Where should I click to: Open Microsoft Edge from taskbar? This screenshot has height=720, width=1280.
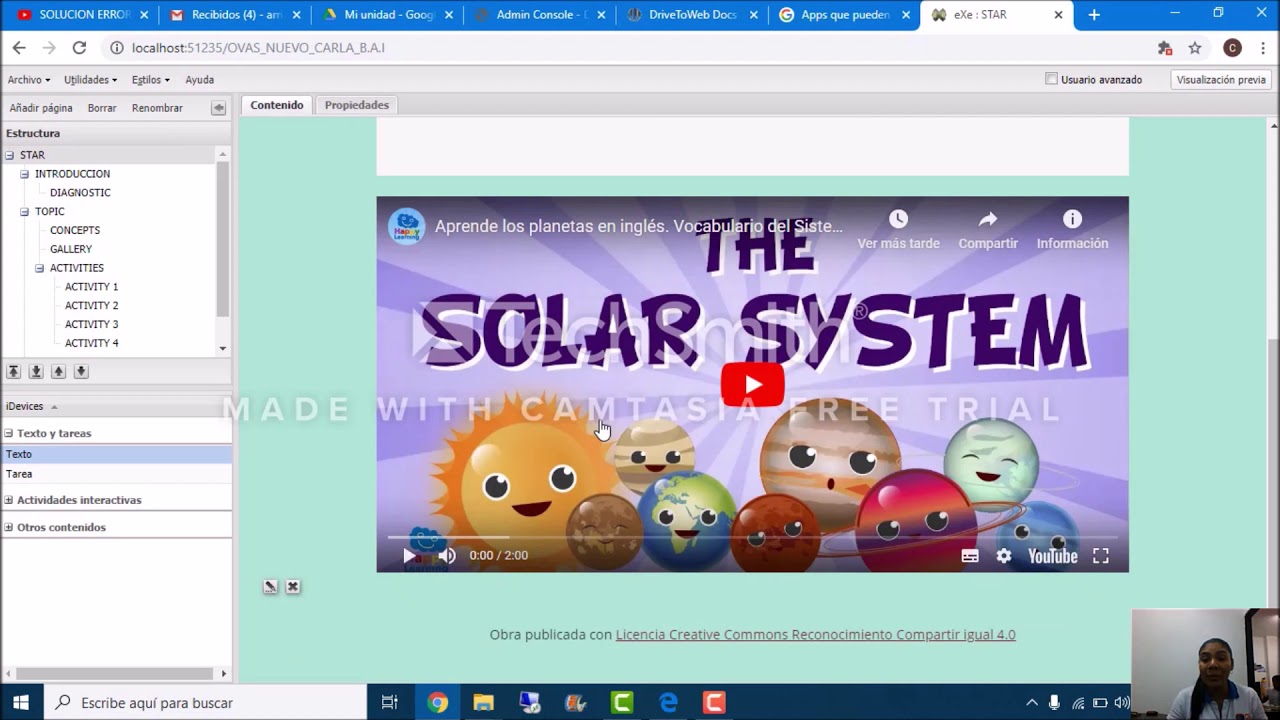[668, 703]
